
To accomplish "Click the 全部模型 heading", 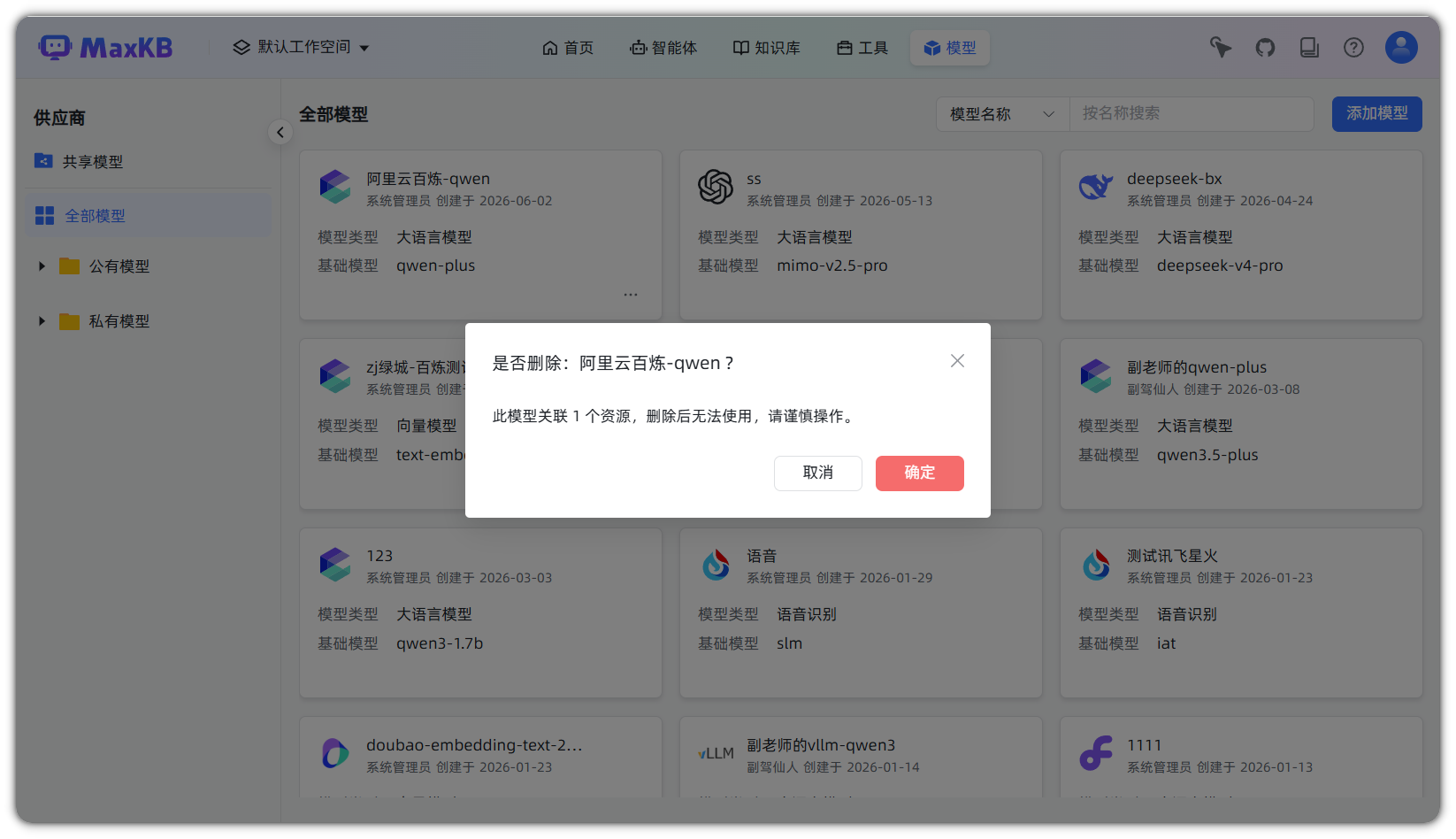I will 333,115.
